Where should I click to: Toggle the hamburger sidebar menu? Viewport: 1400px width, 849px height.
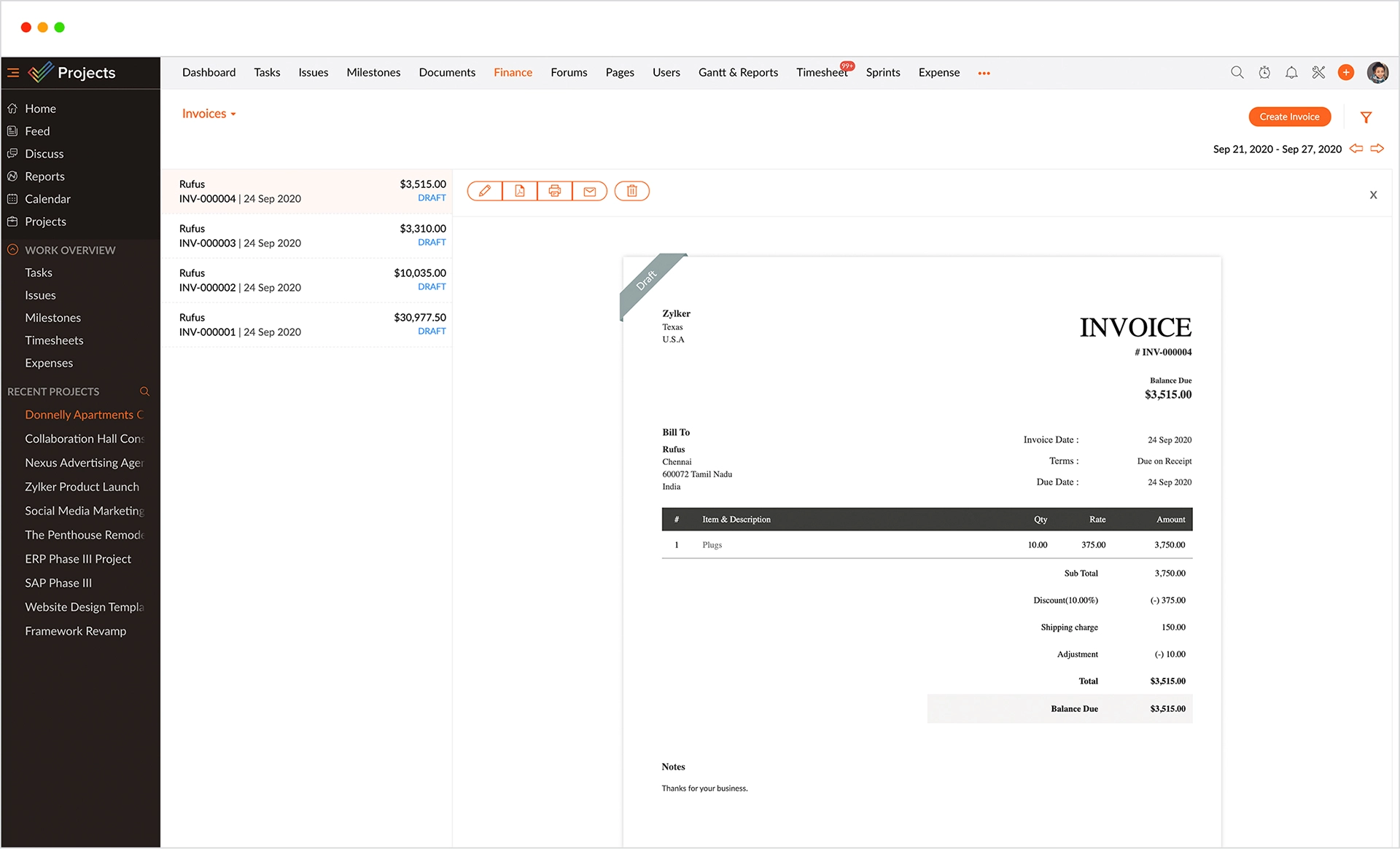(x=13, y=72)
